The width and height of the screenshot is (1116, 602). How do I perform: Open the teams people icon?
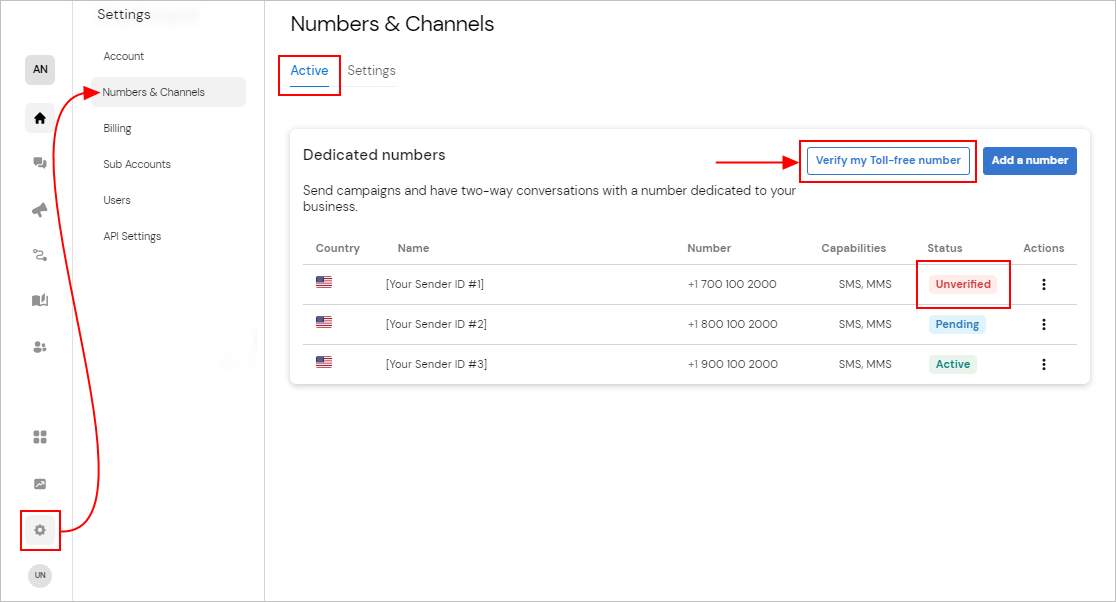pyautogui.click(x=40, y=347)
